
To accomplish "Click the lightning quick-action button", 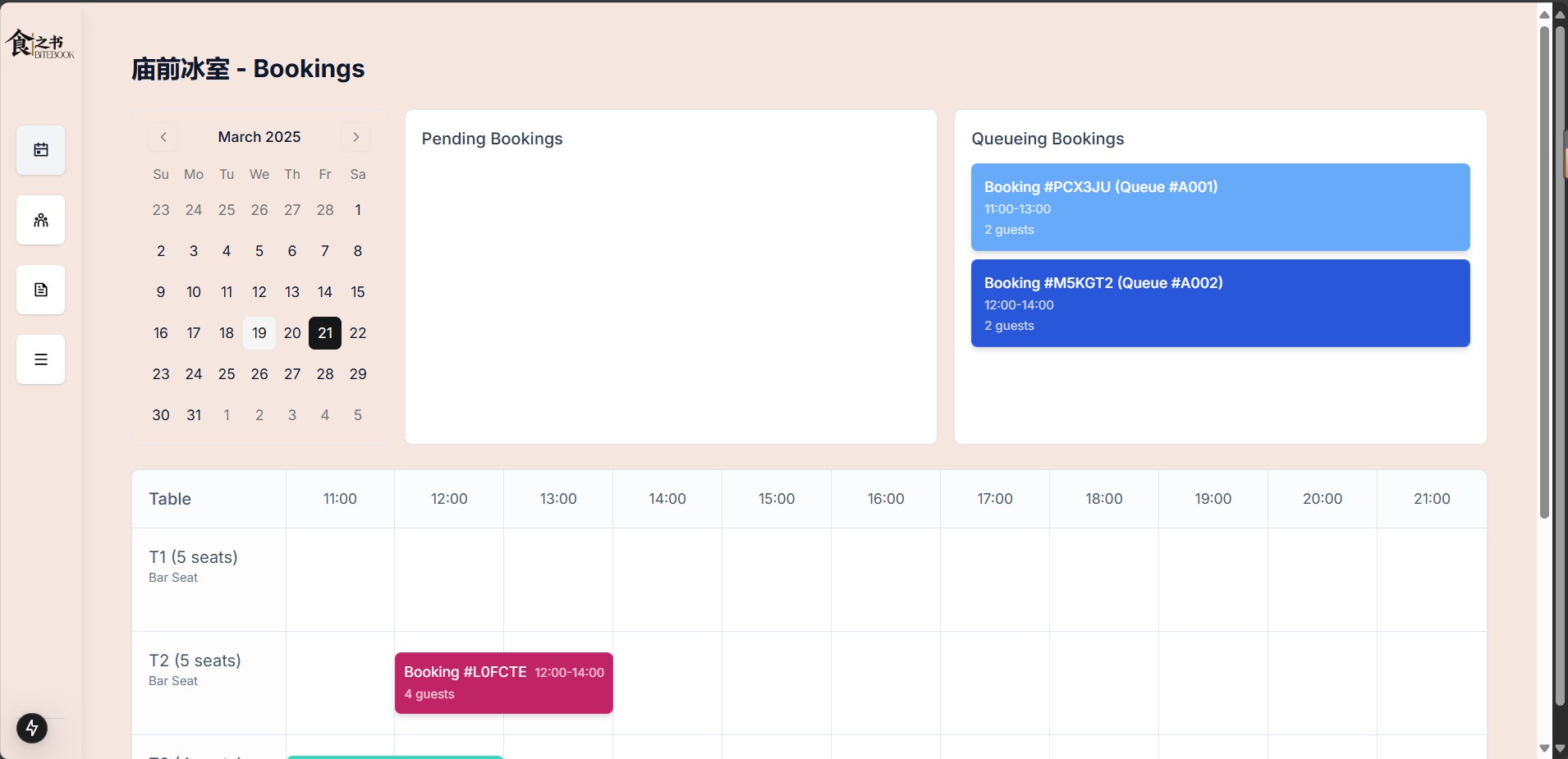I will coord(31,728).
